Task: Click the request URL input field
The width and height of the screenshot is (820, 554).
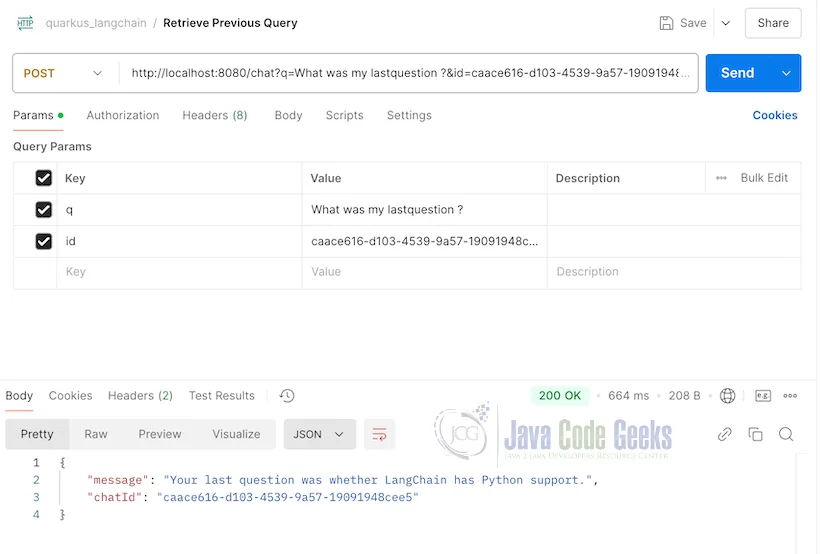Action: [409, 73]
